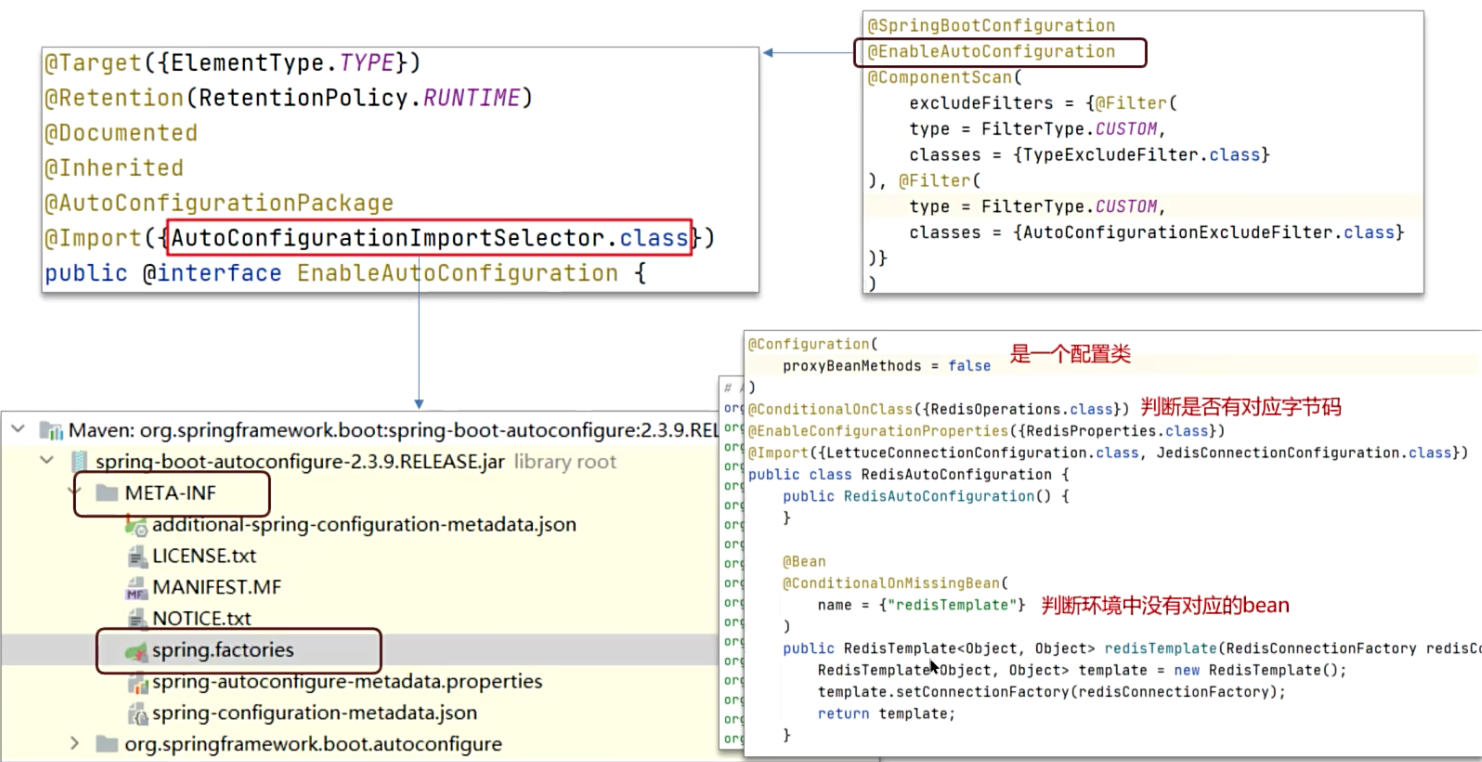Select the spring.factories file name
Viewport: 1482px width, 762px height.
click(x=223, y=651)
